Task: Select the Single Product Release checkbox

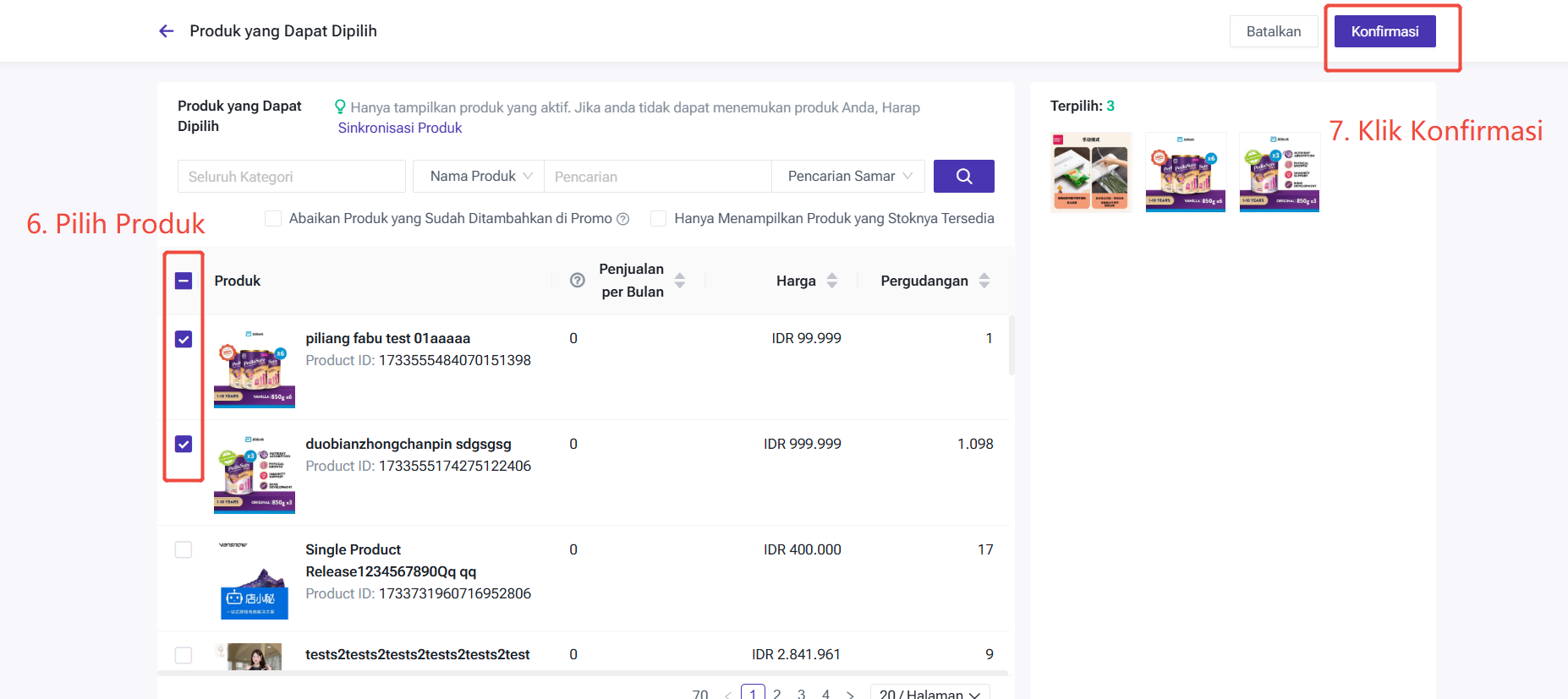Action: [x=184, y=549]
